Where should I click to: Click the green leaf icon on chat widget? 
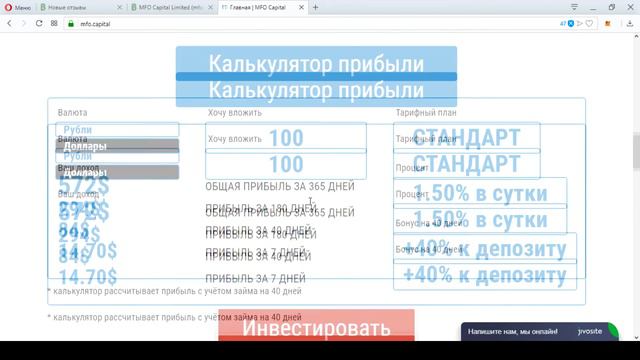[x=613, y=330]
